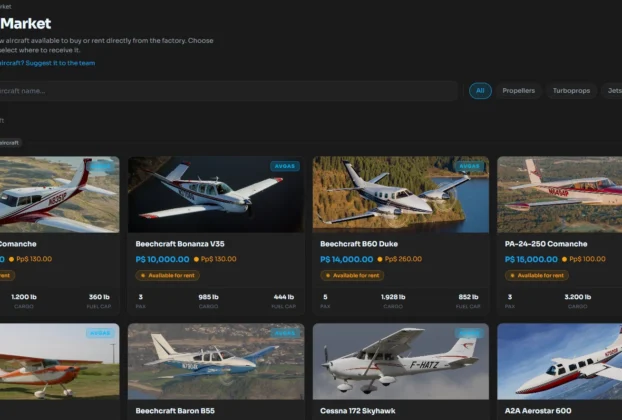Click the P$ 14,000.00 price

click(x=347, y=259)
